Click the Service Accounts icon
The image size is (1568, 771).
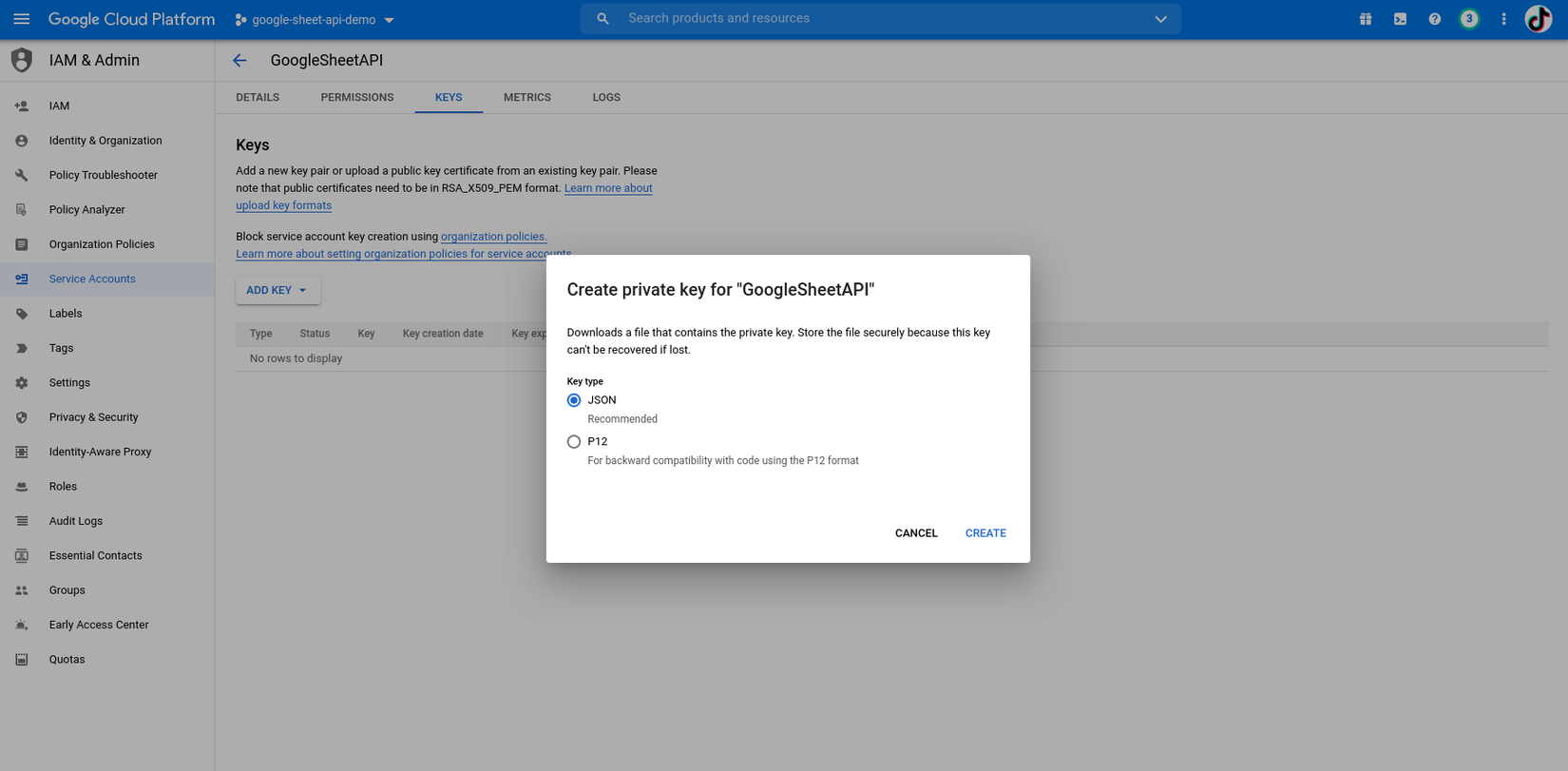(22, 279)
